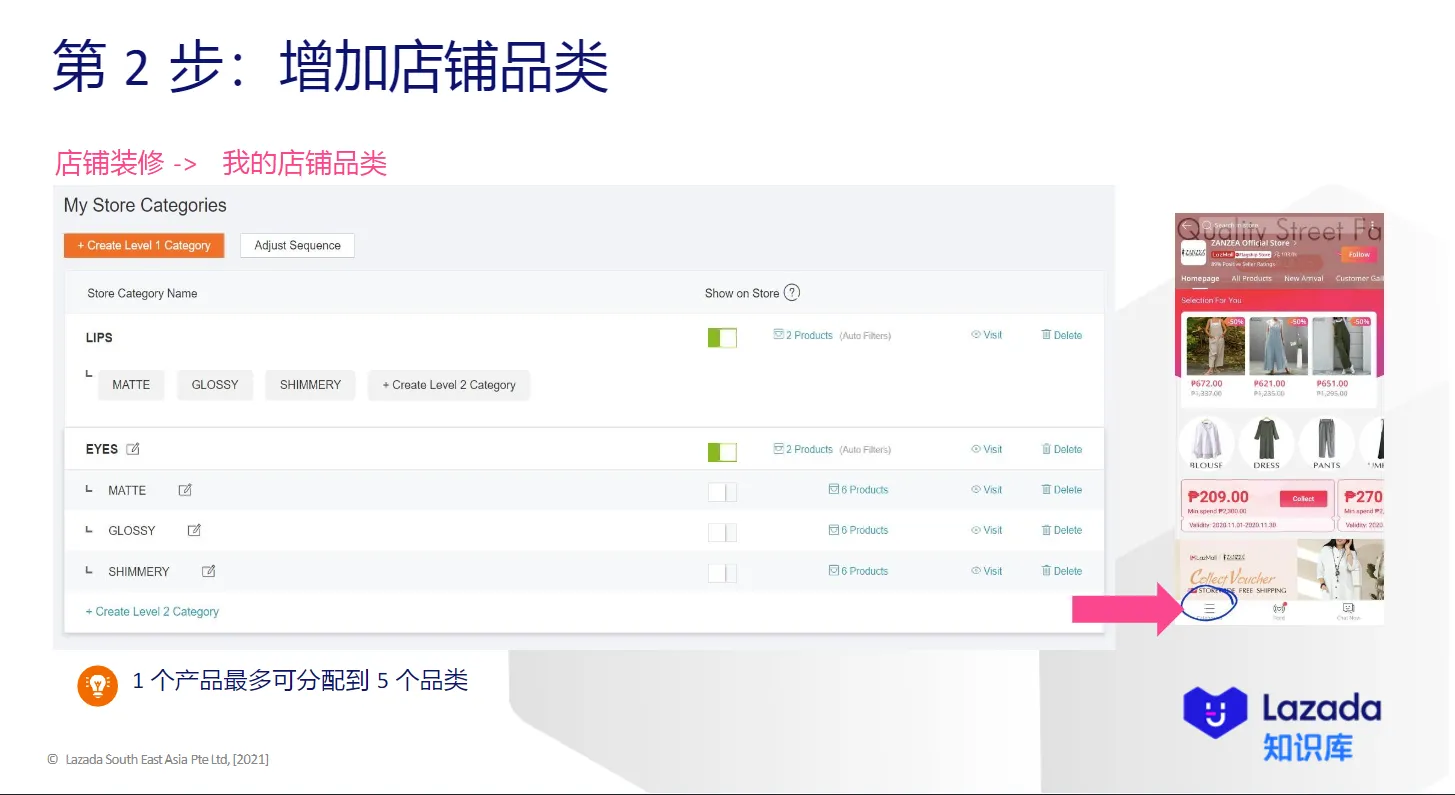1455x795 pixels.
Task: Enable Show on Store for the MATTE subcategory
Action: click(x=722, y=491)
